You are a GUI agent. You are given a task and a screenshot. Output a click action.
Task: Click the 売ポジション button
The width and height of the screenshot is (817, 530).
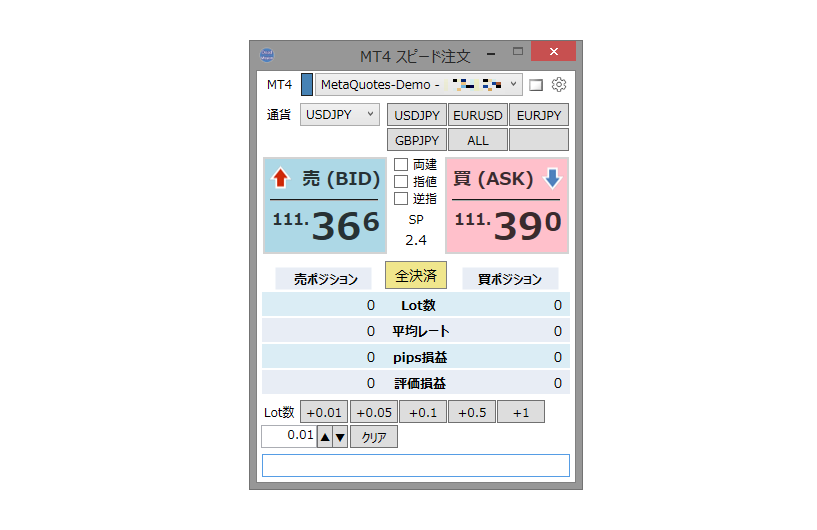coord(324,279)
